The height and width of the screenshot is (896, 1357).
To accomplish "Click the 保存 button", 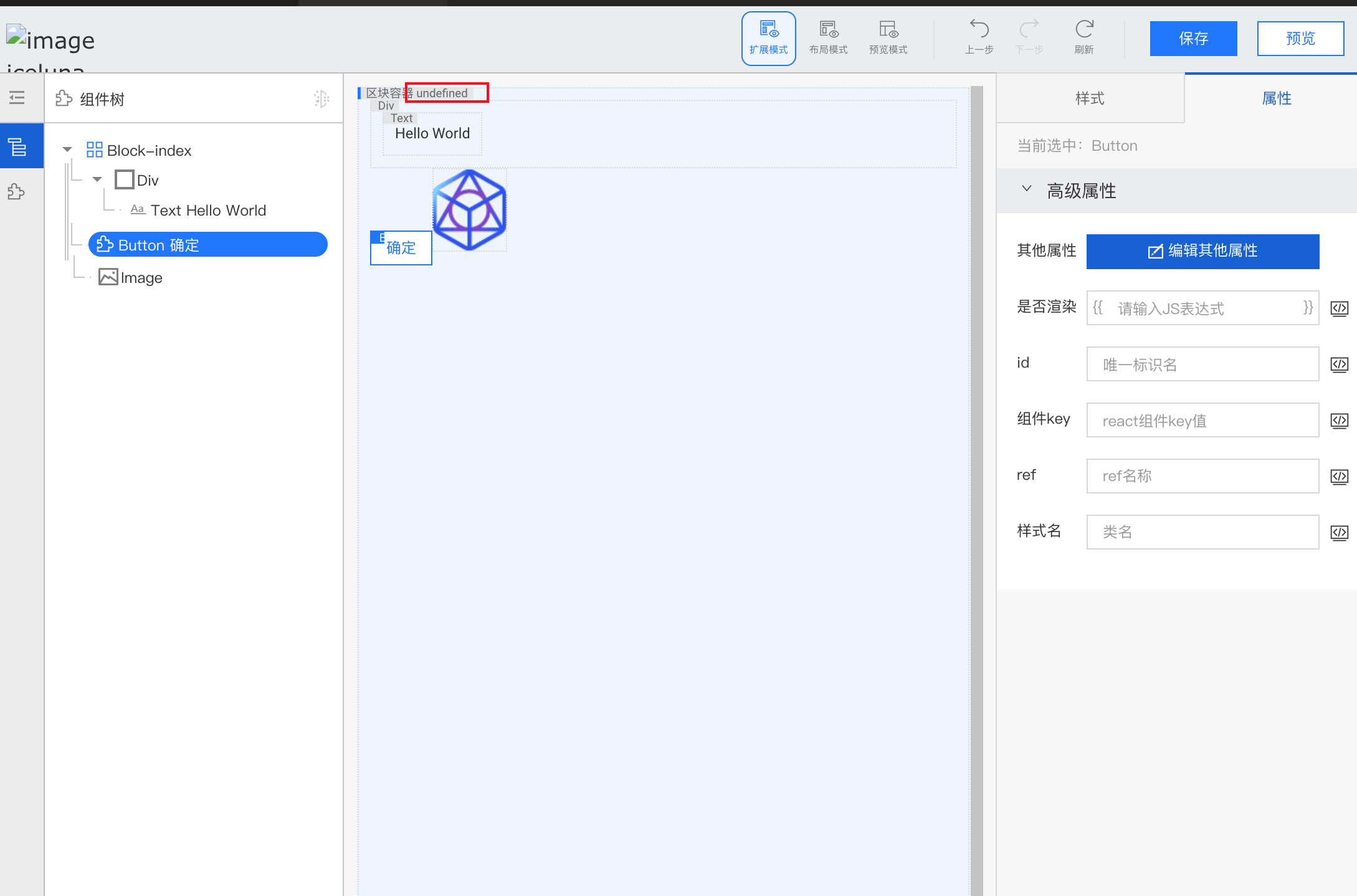I will 1193,38.
